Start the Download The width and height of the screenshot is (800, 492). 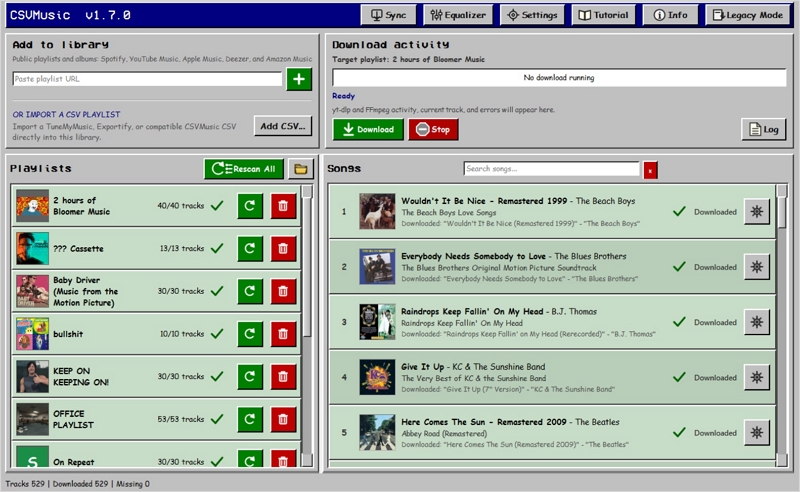pyautogui.click(x=368, y=129)
